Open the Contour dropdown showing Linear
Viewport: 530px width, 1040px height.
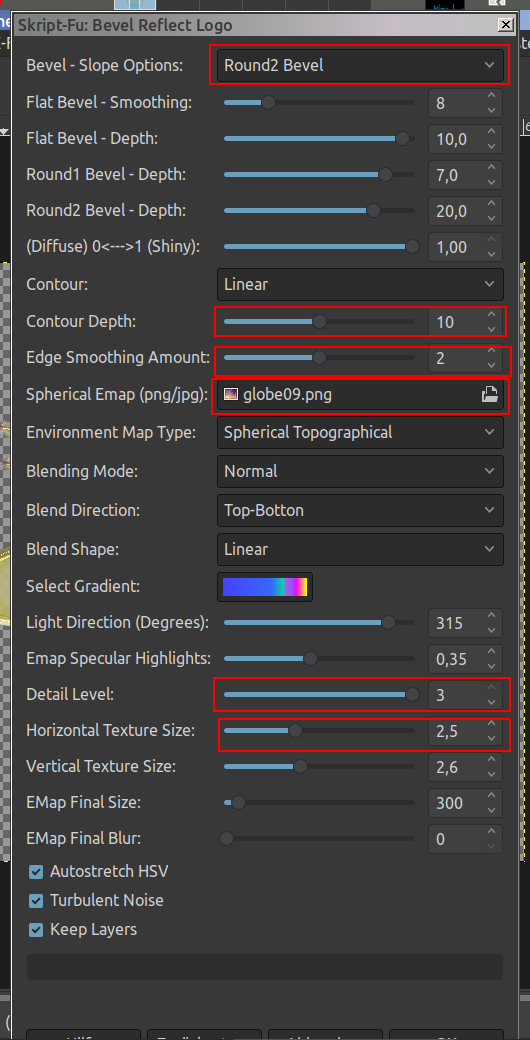pos(360,284)
